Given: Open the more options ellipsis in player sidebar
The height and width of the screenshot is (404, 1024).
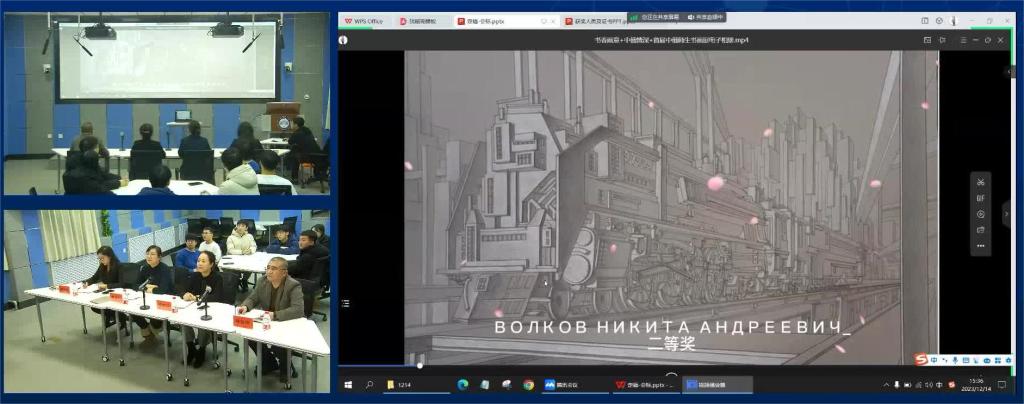Looking at the screenshot, I should [980, 245].
